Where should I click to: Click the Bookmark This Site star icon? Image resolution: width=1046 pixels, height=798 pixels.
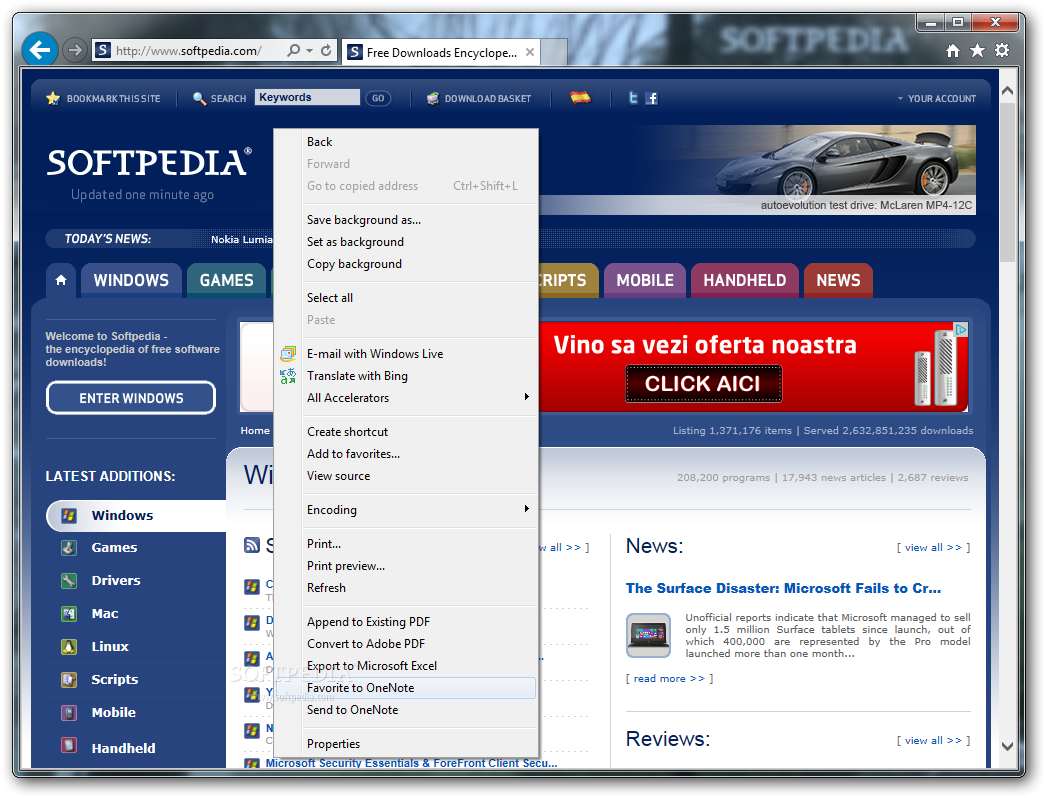click(53, 99)
